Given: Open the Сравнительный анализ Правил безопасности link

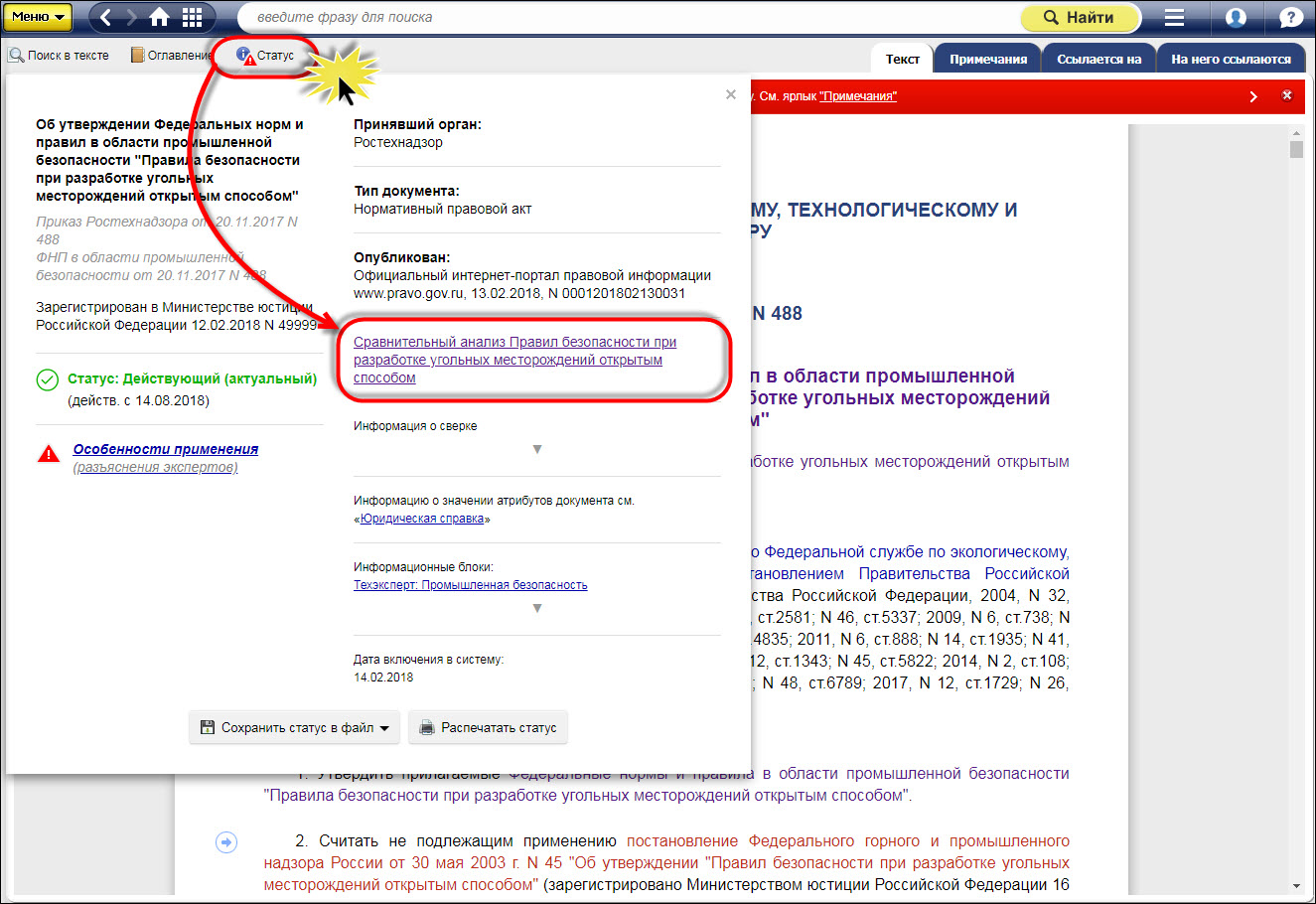Looking at the screenshot, I should click(514, 360).
